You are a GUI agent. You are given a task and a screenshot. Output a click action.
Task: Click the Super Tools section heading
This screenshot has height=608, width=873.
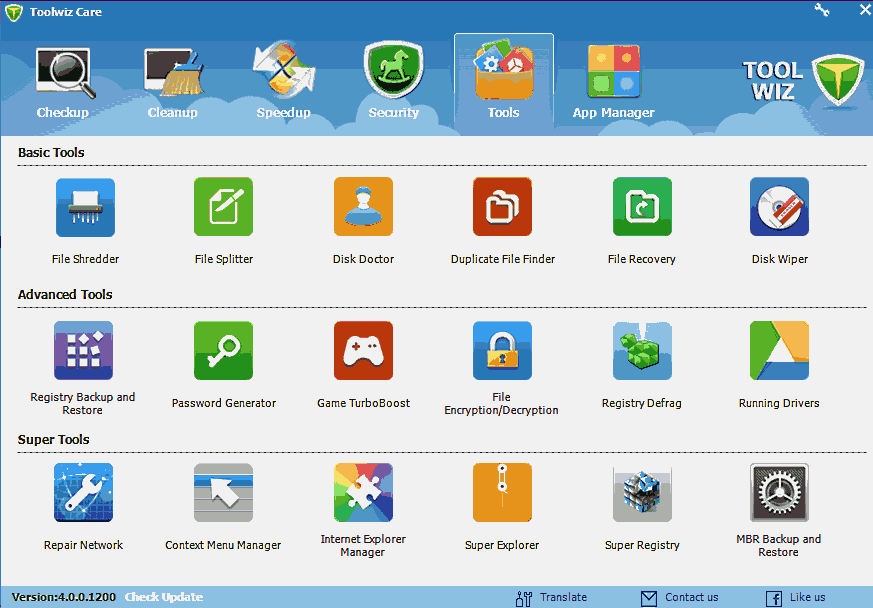[53, 439]
